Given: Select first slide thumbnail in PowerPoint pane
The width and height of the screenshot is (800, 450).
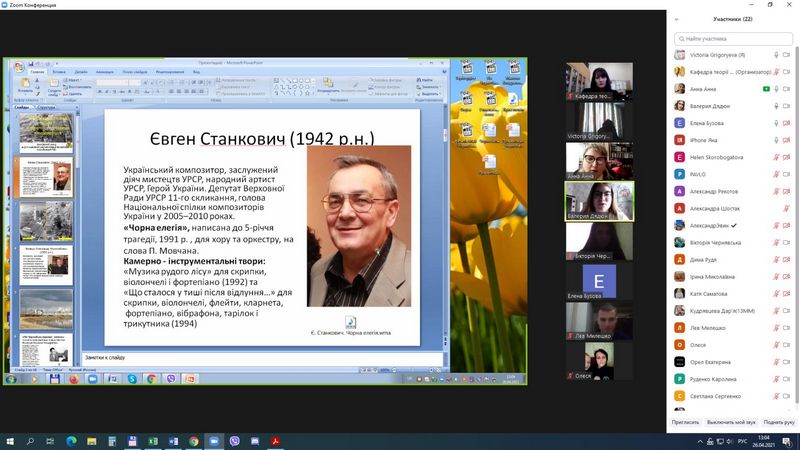Looking at the screenshot, I should [x=46, y=133].
